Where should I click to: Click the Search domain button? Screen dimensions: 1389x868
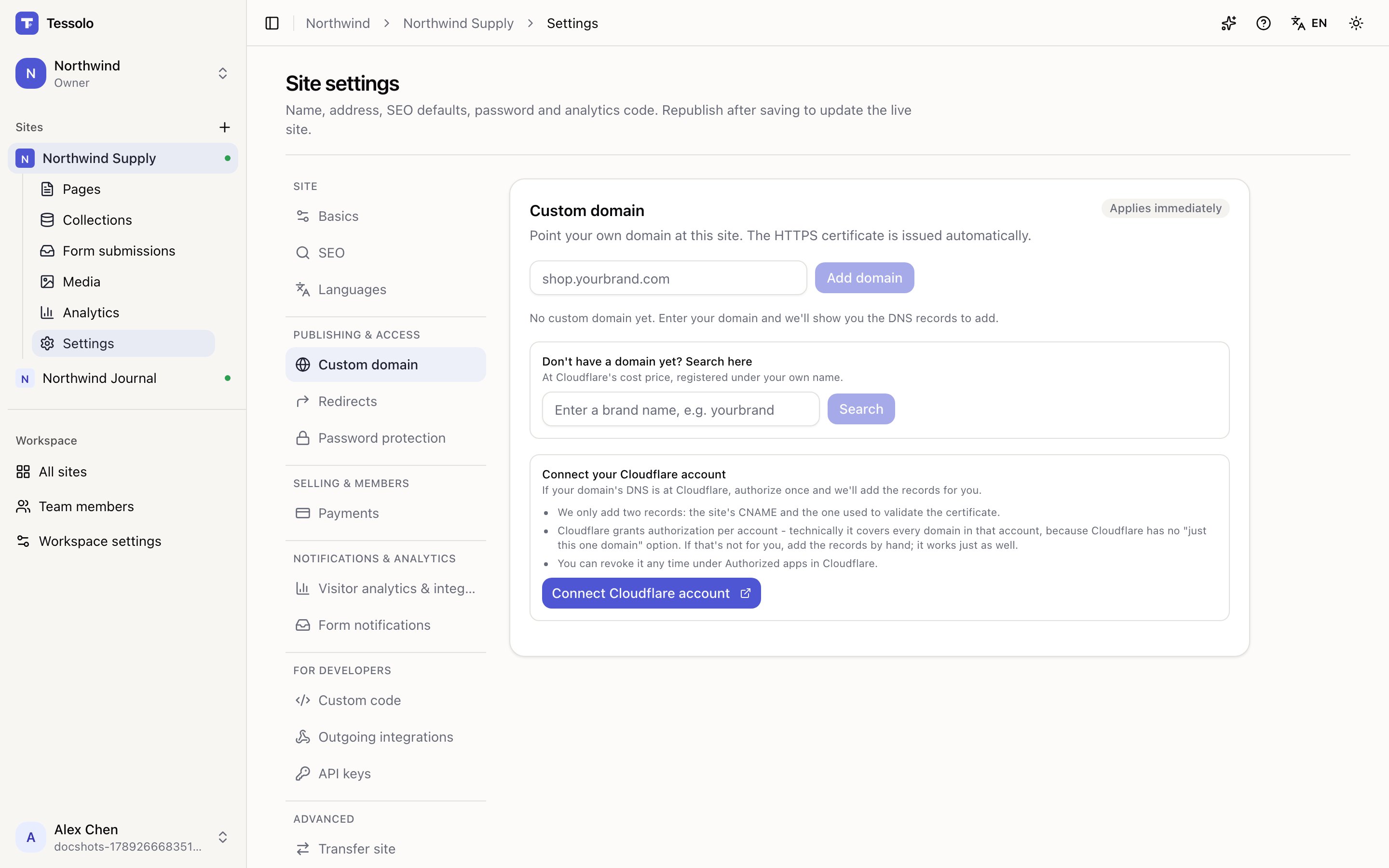(x=861, y=409)
